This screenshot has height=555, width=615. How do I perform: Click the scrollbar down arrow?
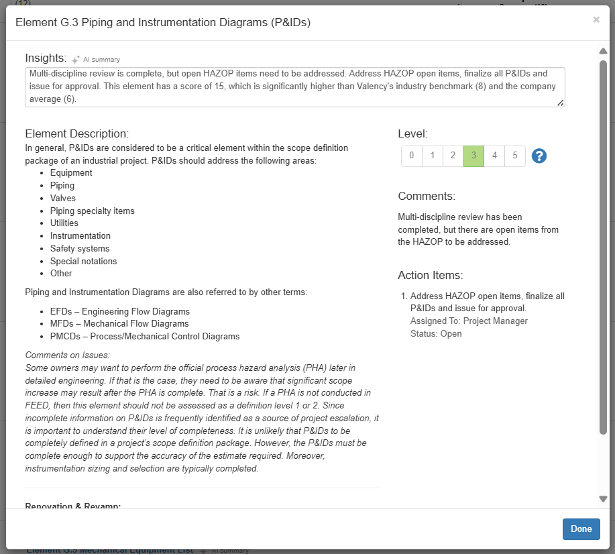[603, 499]
